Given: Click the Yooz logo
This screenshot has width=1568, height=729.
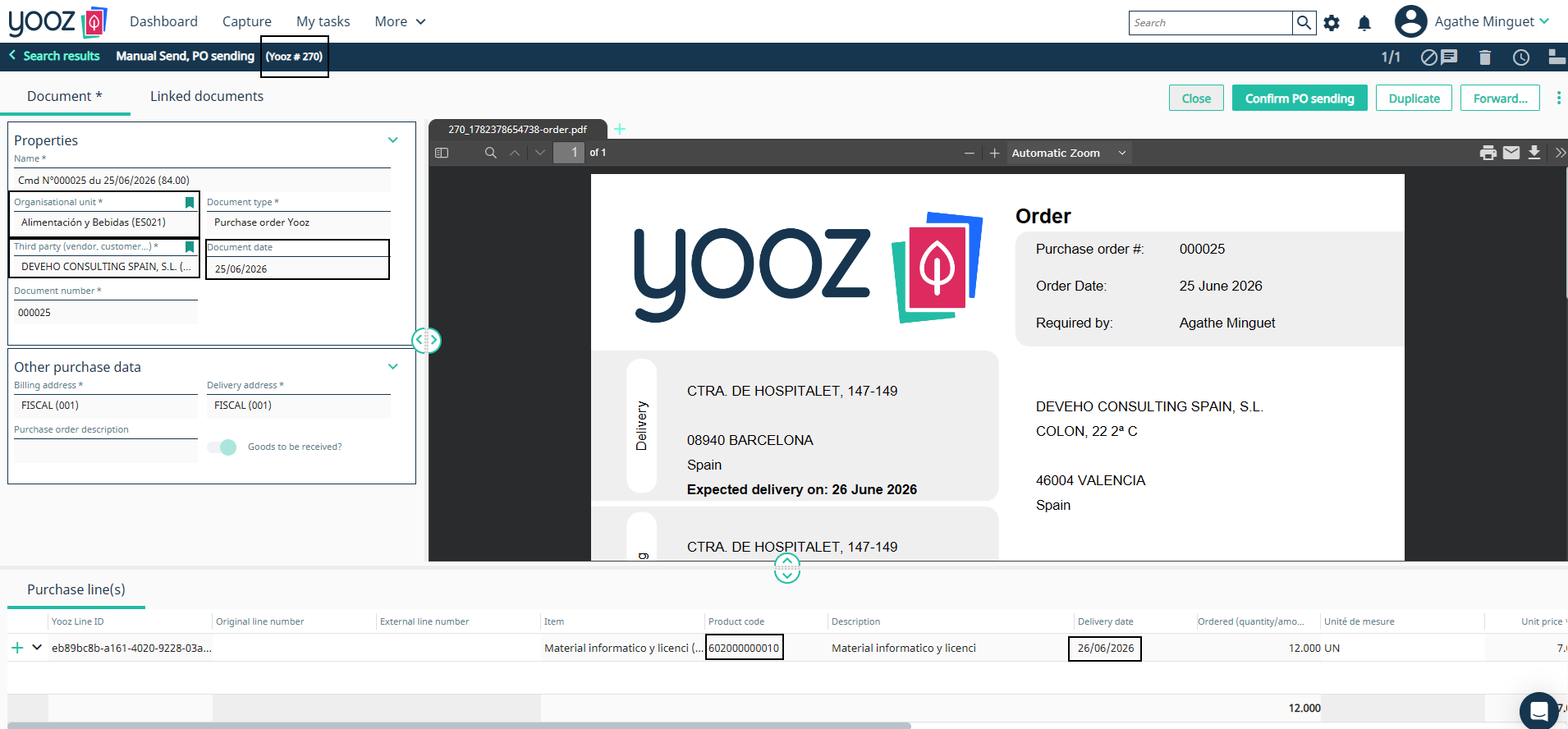Looking at the screenshot, I should (58, 22).
